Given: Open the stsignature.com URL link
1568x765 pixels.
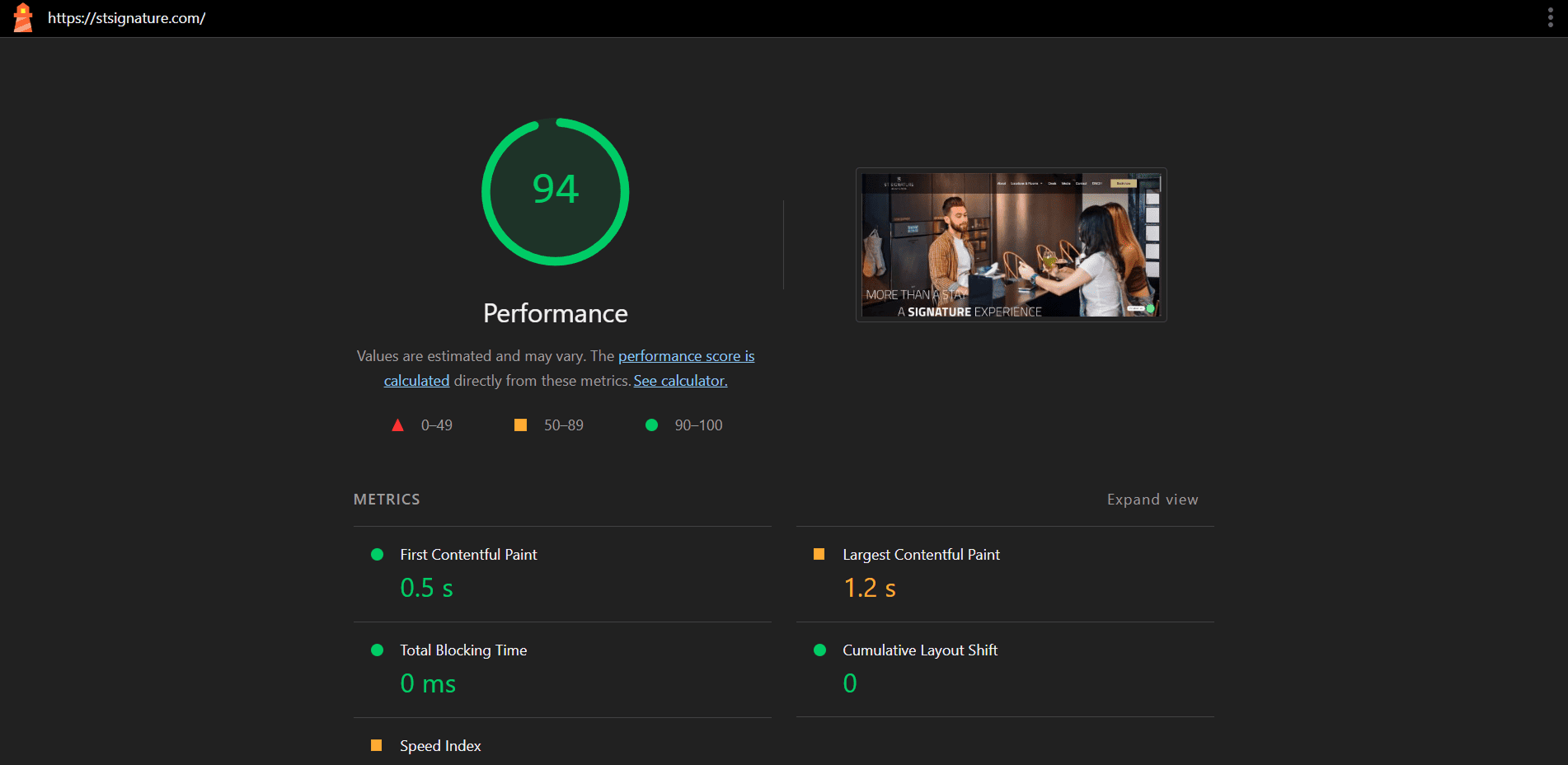Looking at the screenshot, I should coord(127,18).
